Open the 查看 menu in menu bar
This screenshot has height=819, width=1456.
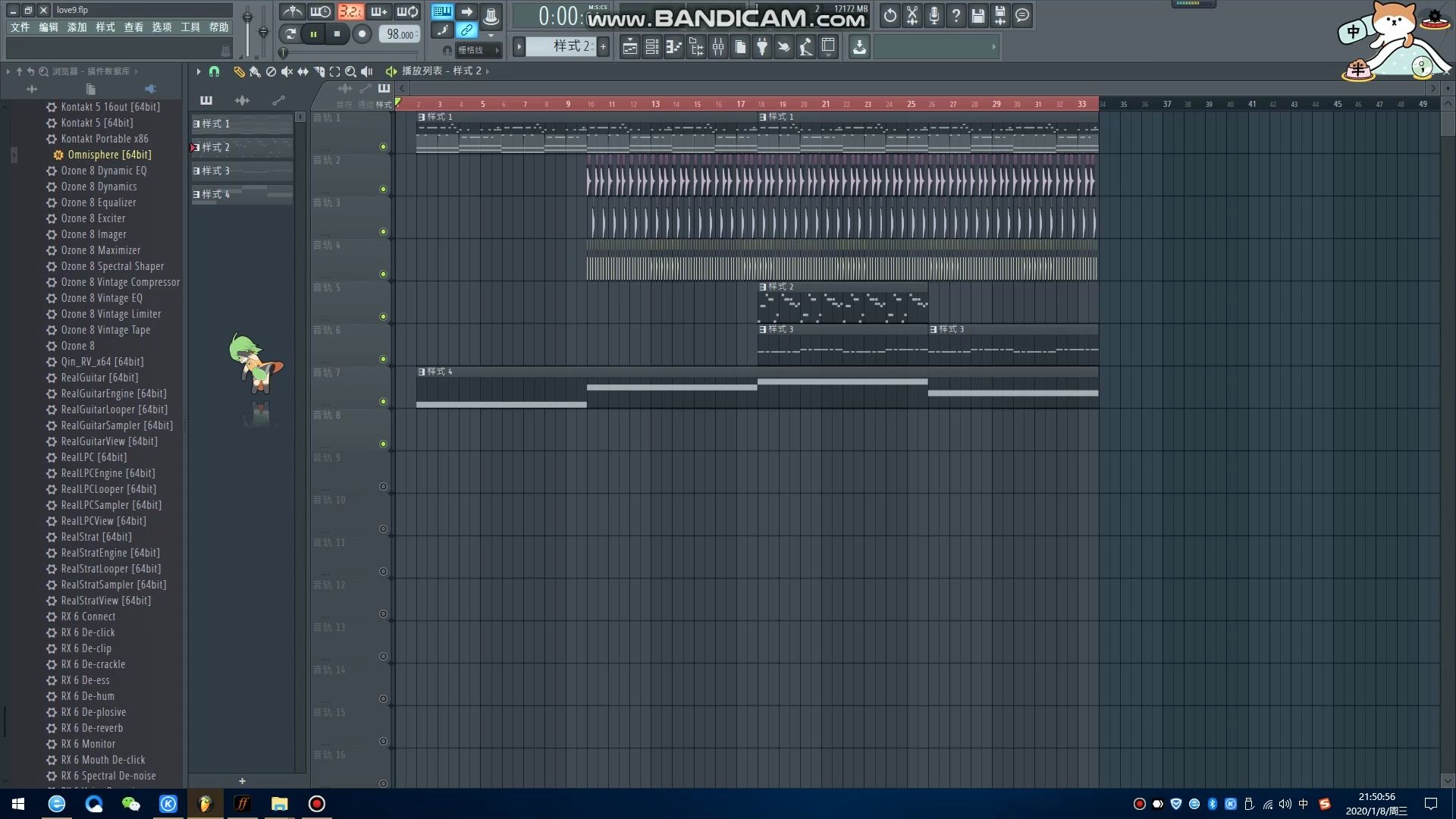(x=133, y=27)
